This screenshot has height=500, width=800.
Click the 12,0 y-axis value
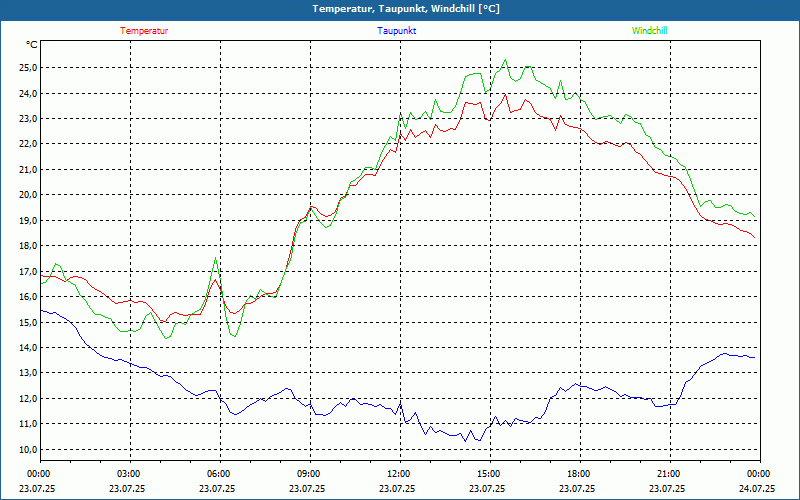click(29, 398)
